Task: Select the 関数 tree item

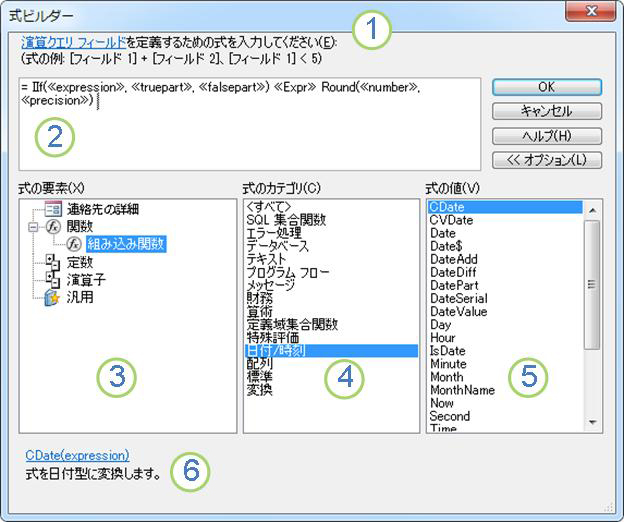Action: coord(80,226)
